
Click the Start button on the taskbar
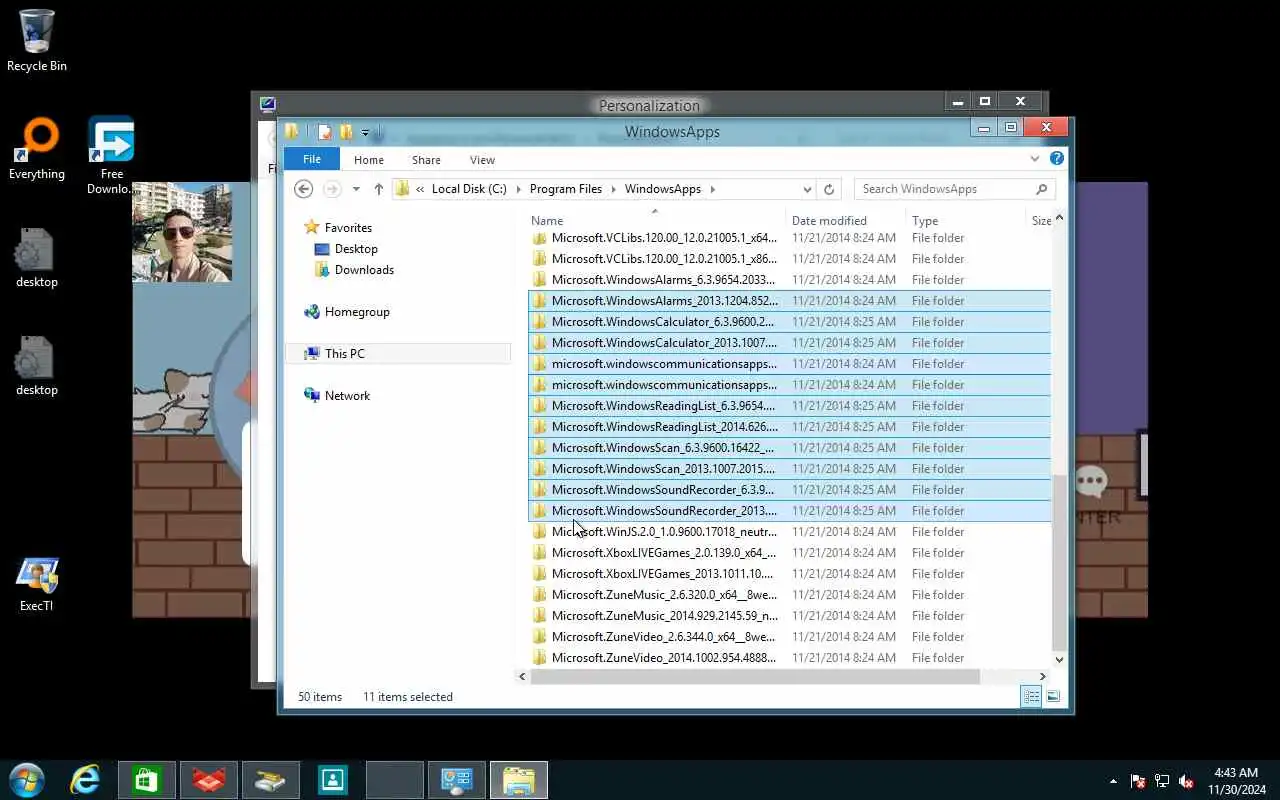click(26, 780)
